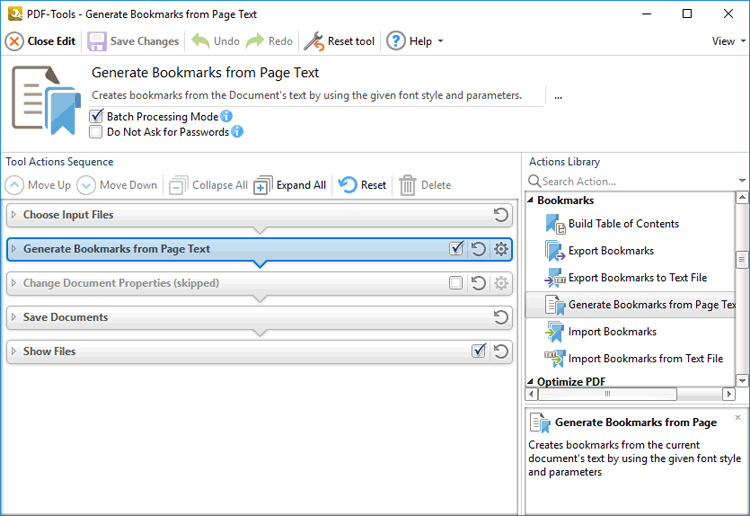Reset the Change Document Properties step
This screenshot has width=750, height=516.
[478, 283]
